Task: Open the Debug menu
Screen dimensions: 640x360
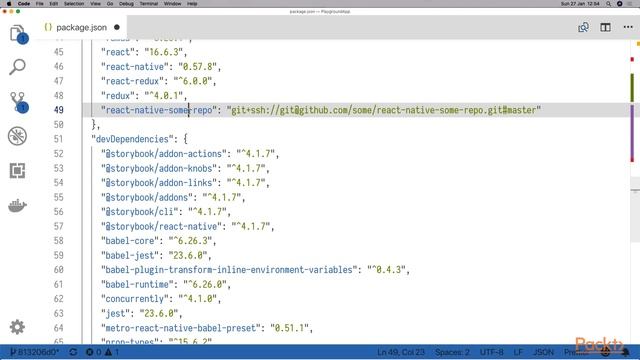Action: coord(126,4)
